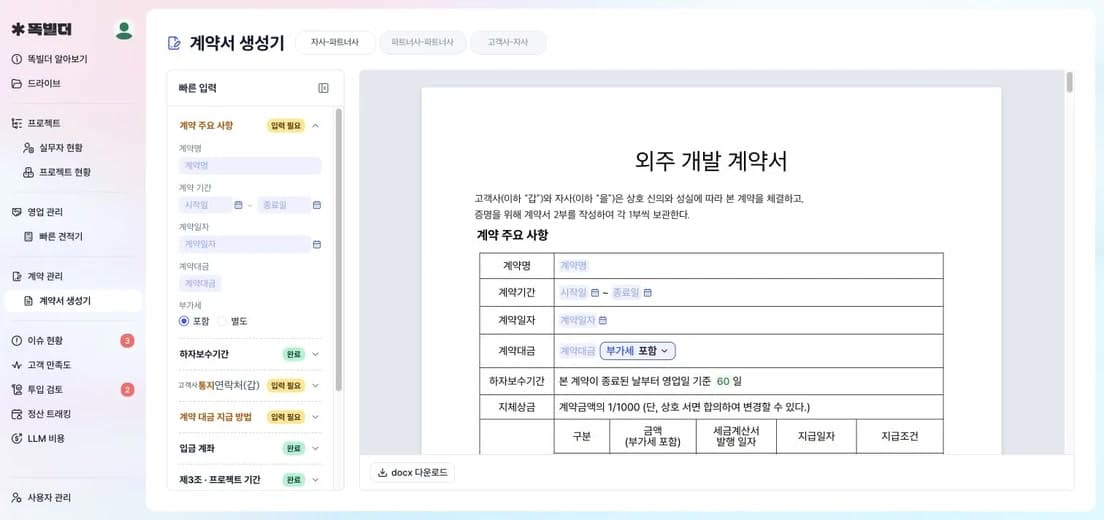1104x520 pixels.
Task: Collapse the 계약 주요 사항 section chevron
Action: 315,126
